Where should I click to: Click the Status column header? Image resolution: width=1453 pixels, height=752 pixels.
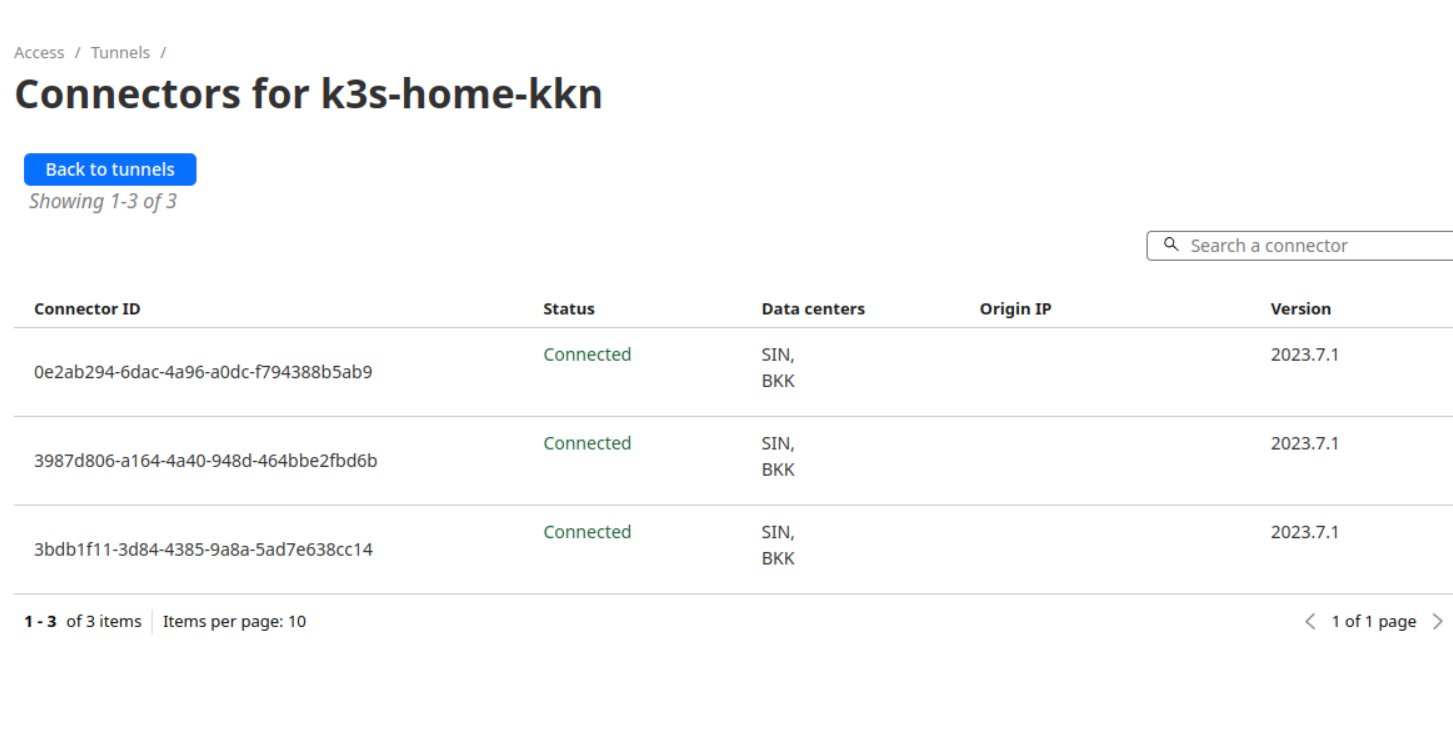tap(569, 309)
